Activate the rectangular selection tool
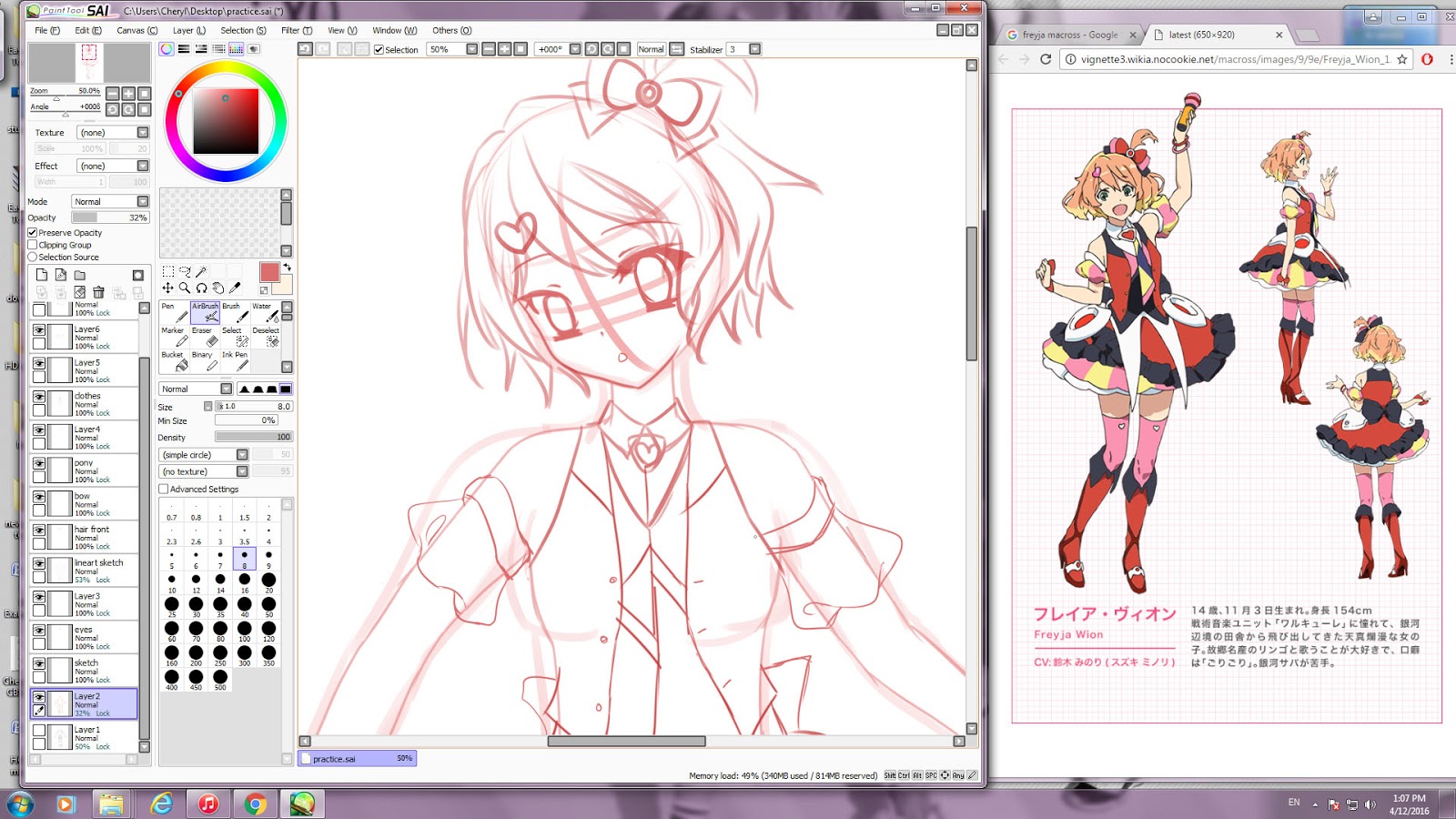The width and height of the screenshot is (1456, 819). point(167,271)
